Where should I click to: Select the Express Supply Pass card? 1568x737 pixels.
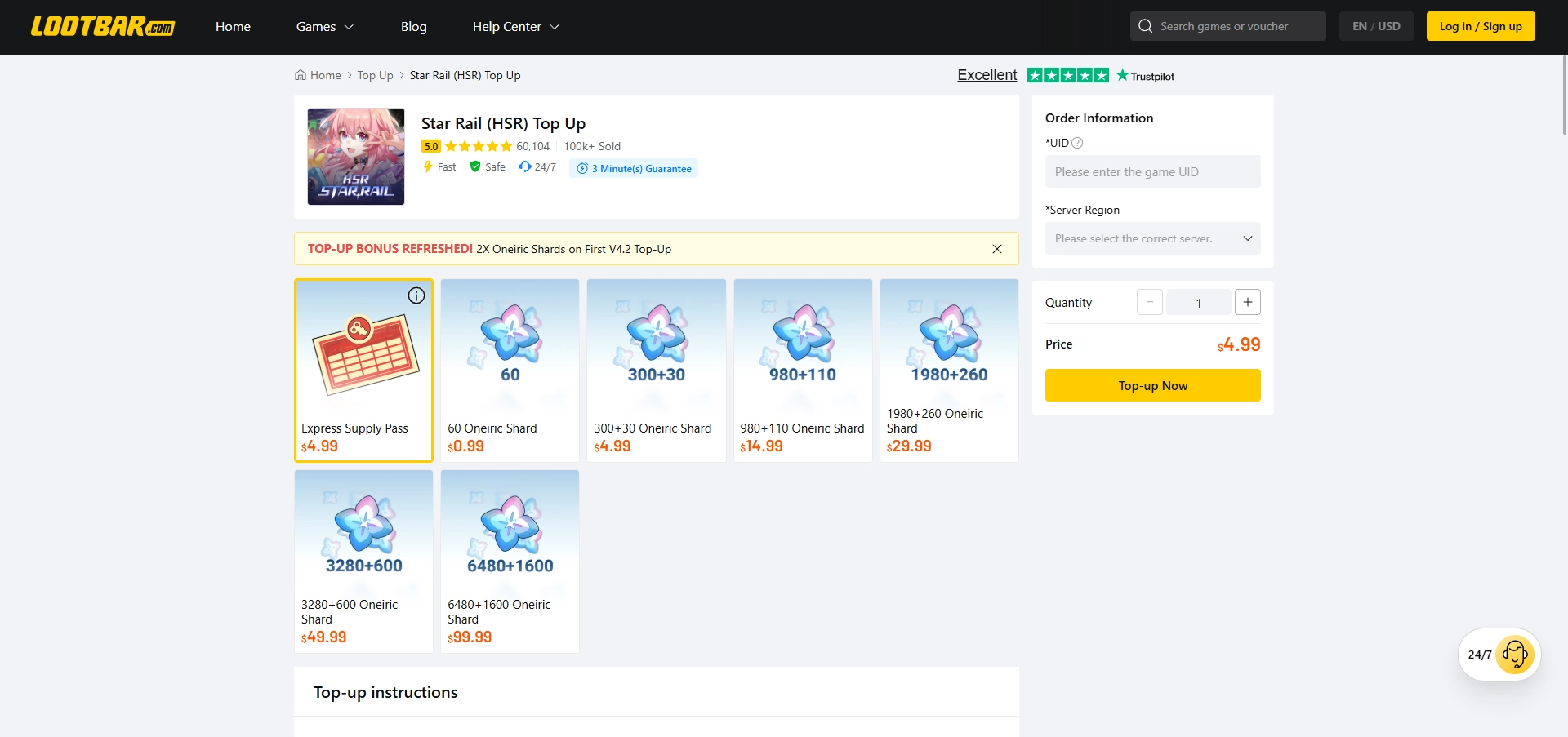tap(363, 371)
